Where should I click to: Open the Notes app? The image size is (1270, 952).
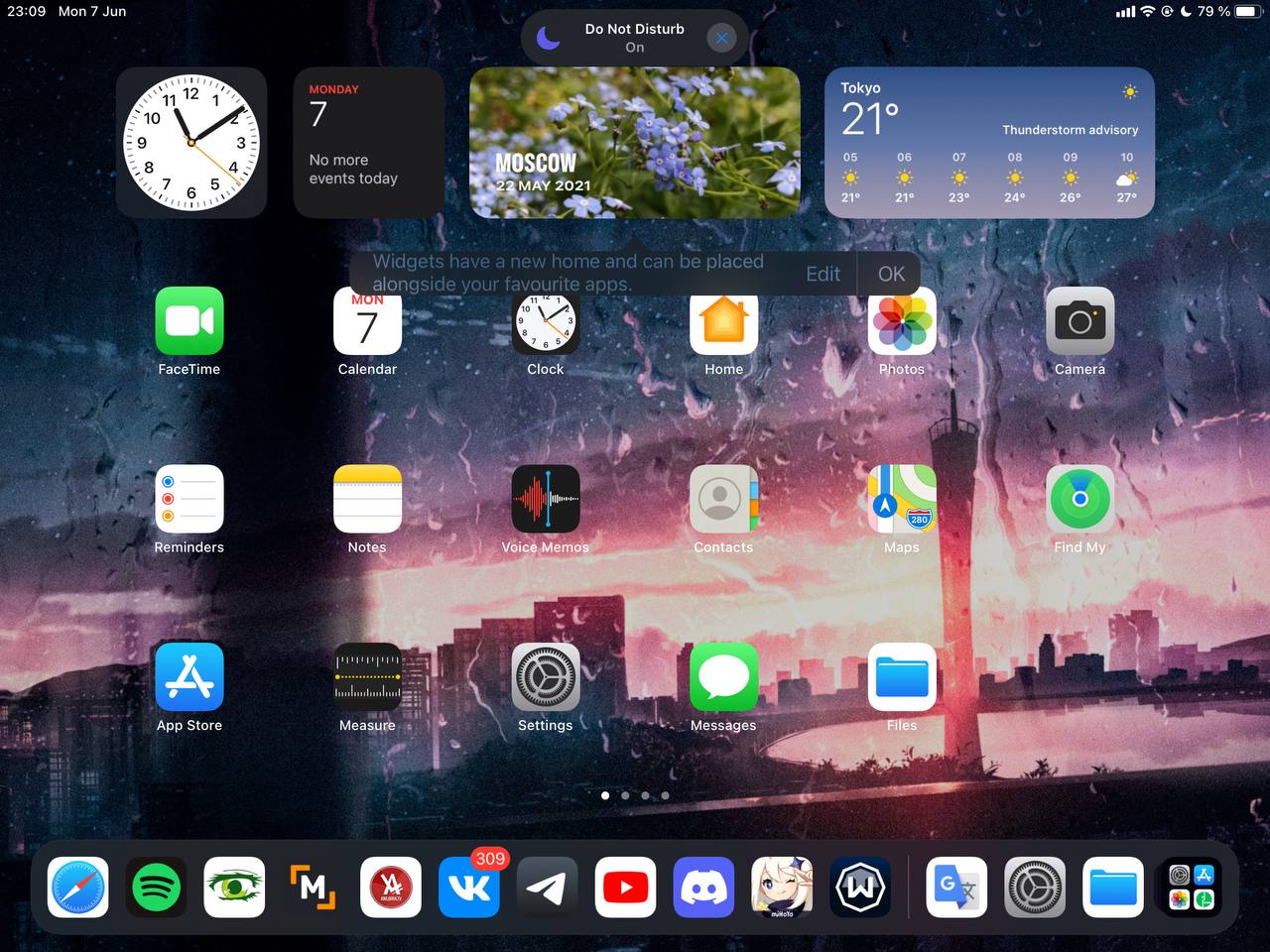[x=367, y=499]
